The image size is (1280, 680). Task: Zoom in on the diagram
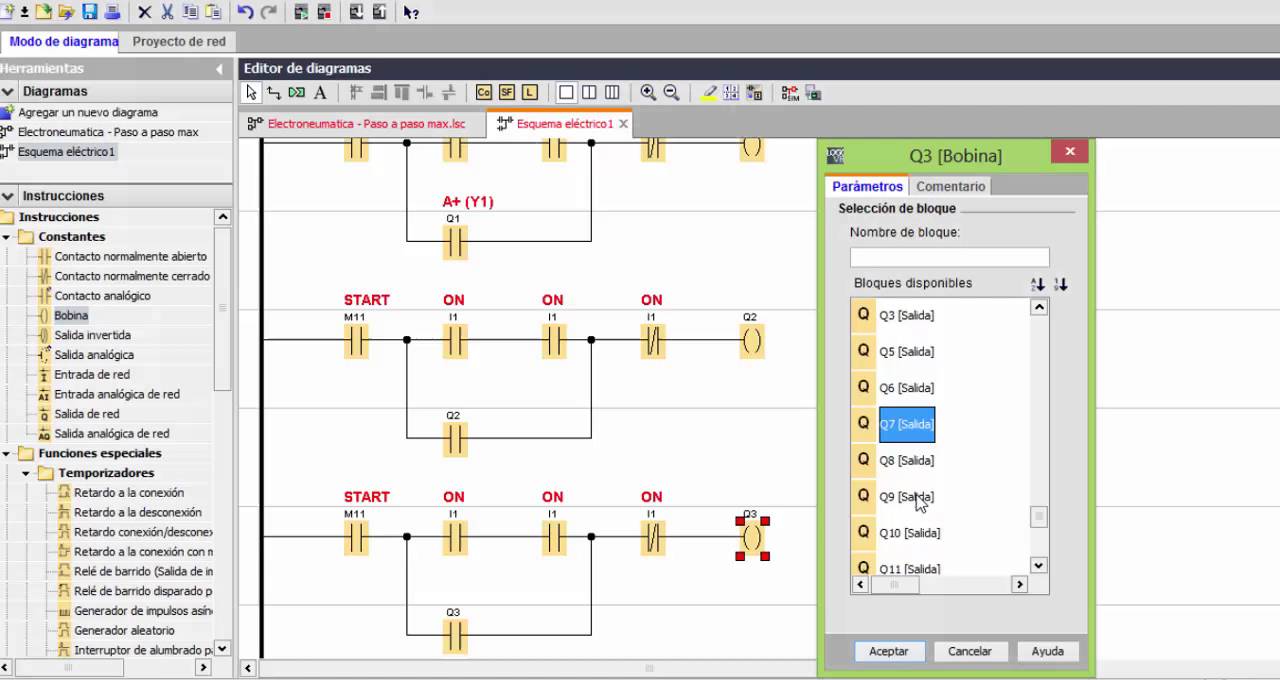click(x=648, y=92)
